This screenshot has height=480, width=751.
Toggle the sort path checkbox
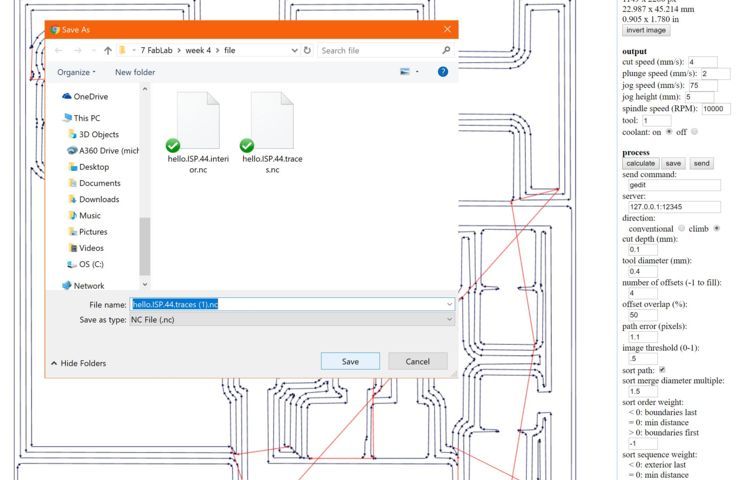(x=662, y=370)
